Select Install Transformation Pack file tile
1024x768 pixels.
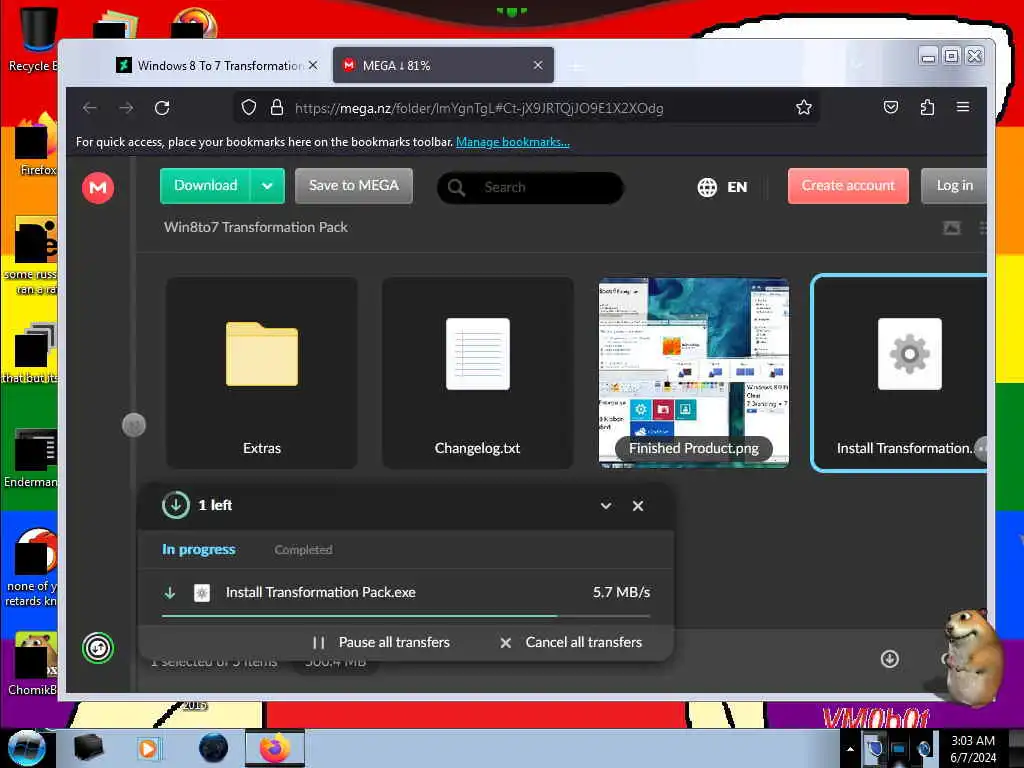(x=899, y=373)
